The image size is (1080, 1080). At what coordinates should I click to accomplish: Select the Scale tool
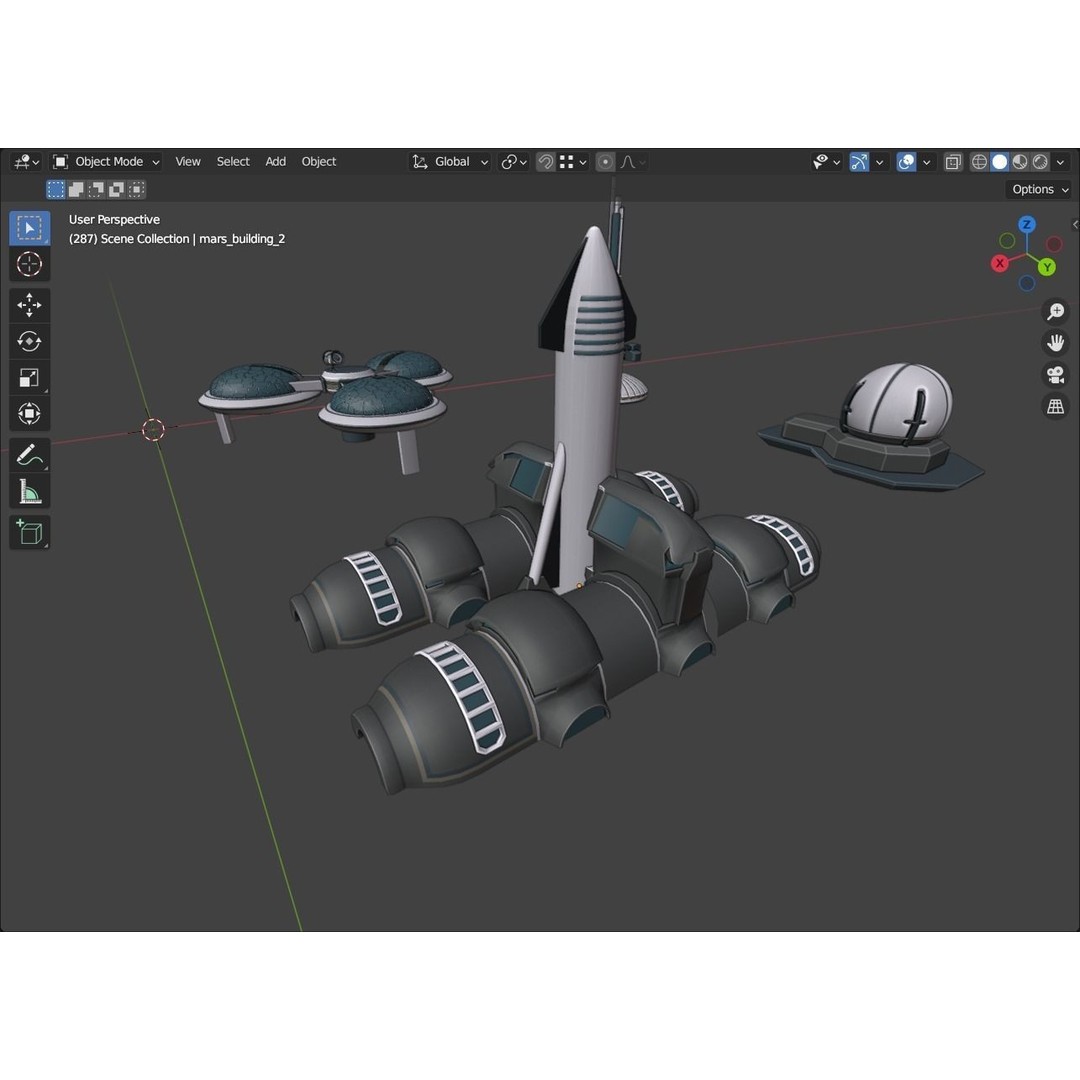29,377
